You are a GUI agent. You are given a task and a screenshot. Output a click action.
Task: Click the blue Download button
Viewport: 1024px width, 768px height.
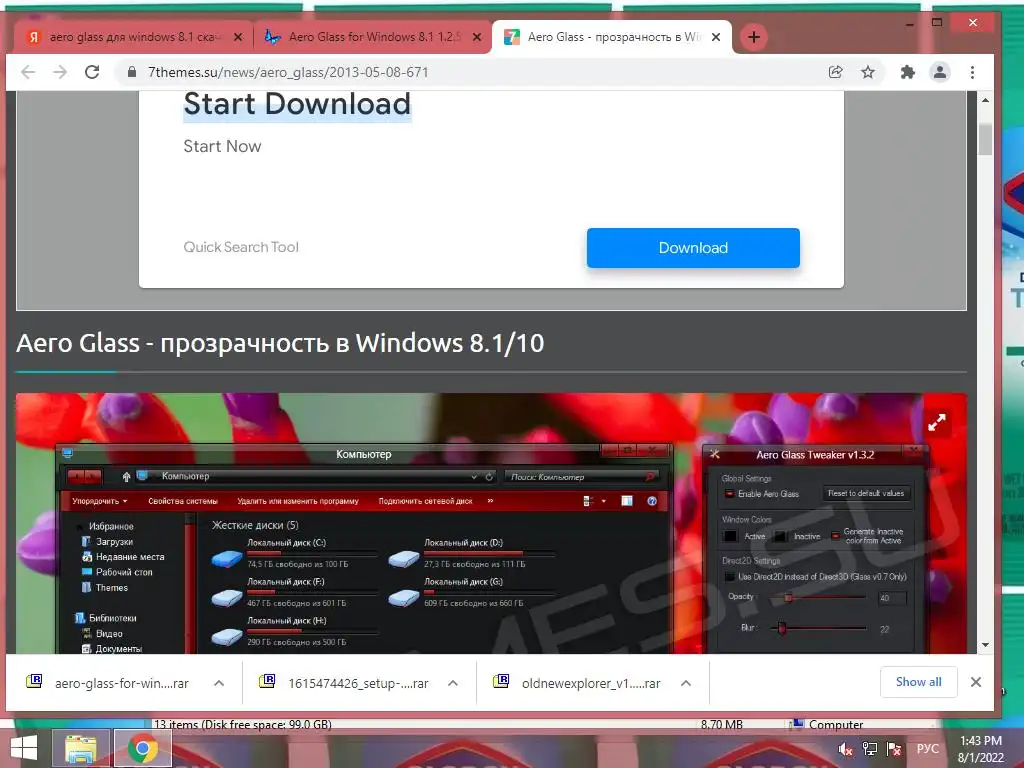693,248
